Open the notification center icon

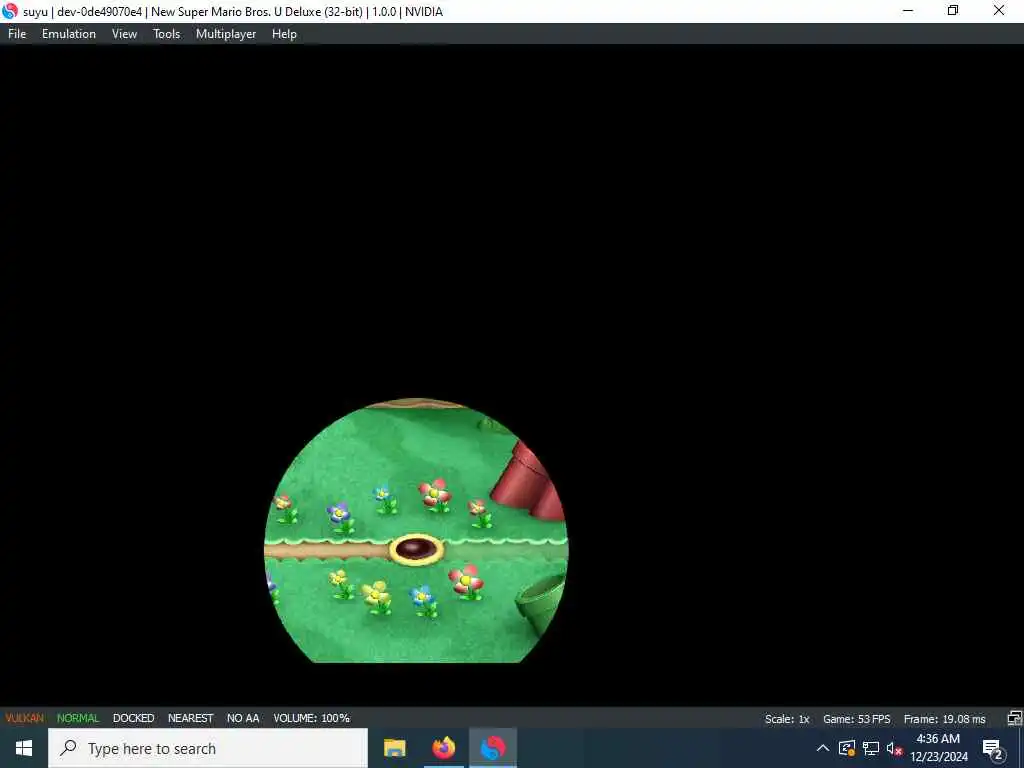(992, 749)
